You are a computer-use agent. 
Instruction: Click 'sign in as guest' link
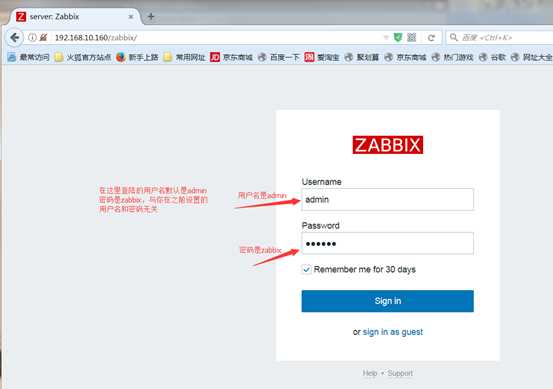(x=393, y=332)
